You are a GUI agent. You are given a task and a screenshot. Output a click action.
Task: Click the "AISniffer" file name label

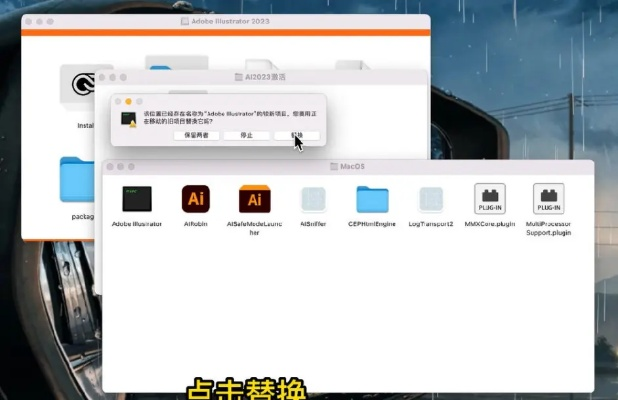tap(313, 224)
